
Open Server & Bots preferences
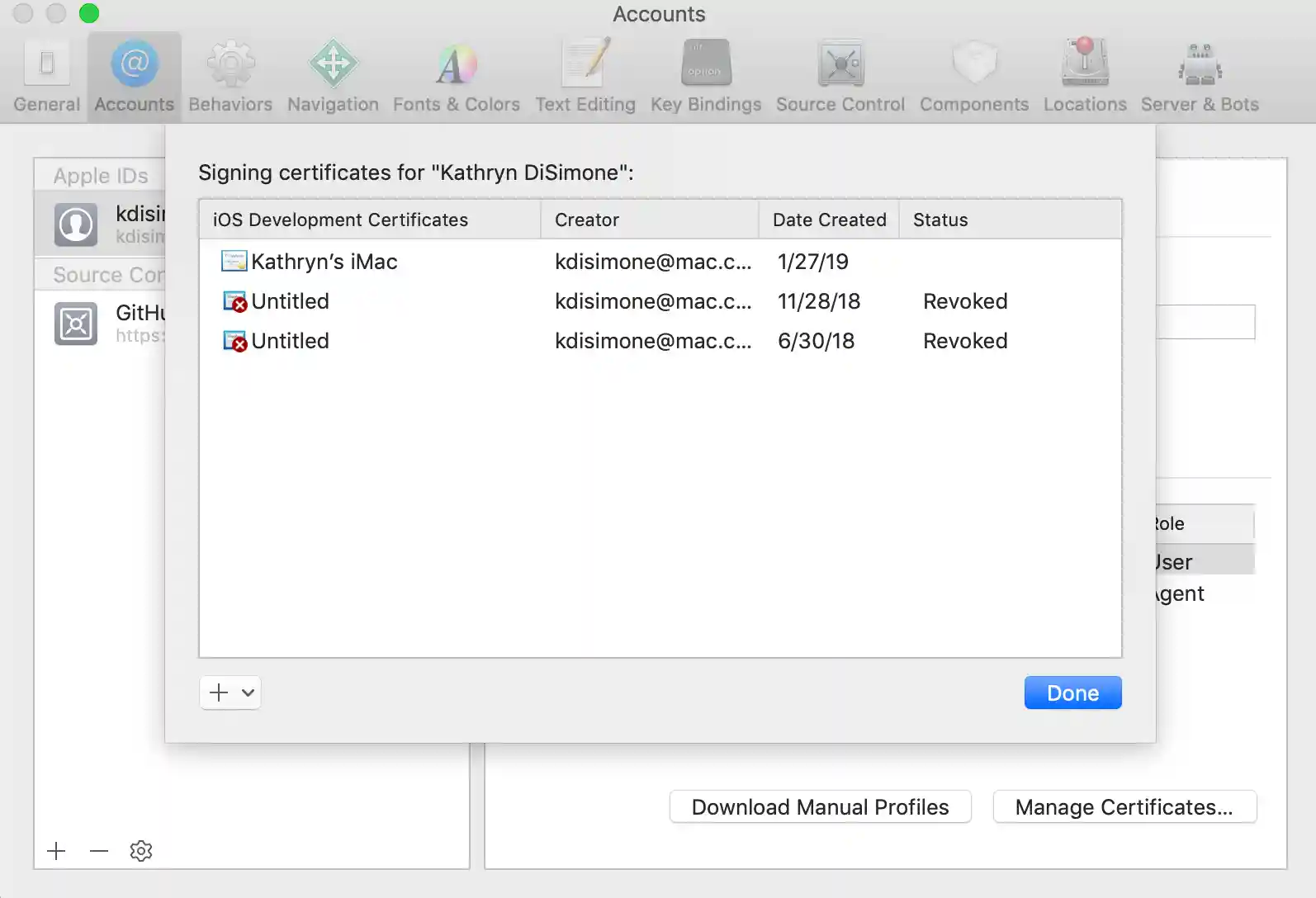pos(1200,76)
